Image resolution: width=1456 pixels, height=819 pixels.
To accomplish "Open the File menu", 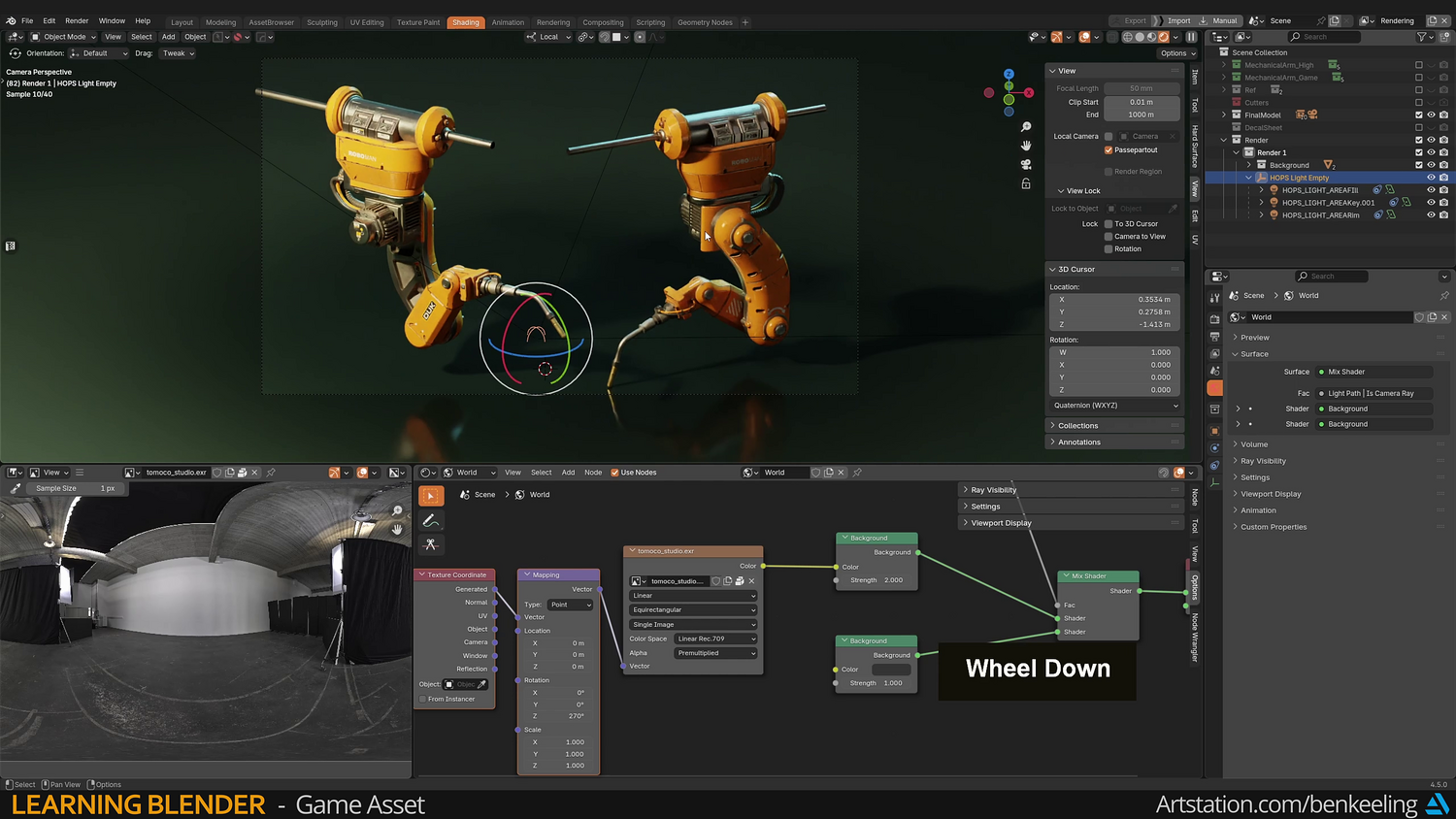I will 27,20.
